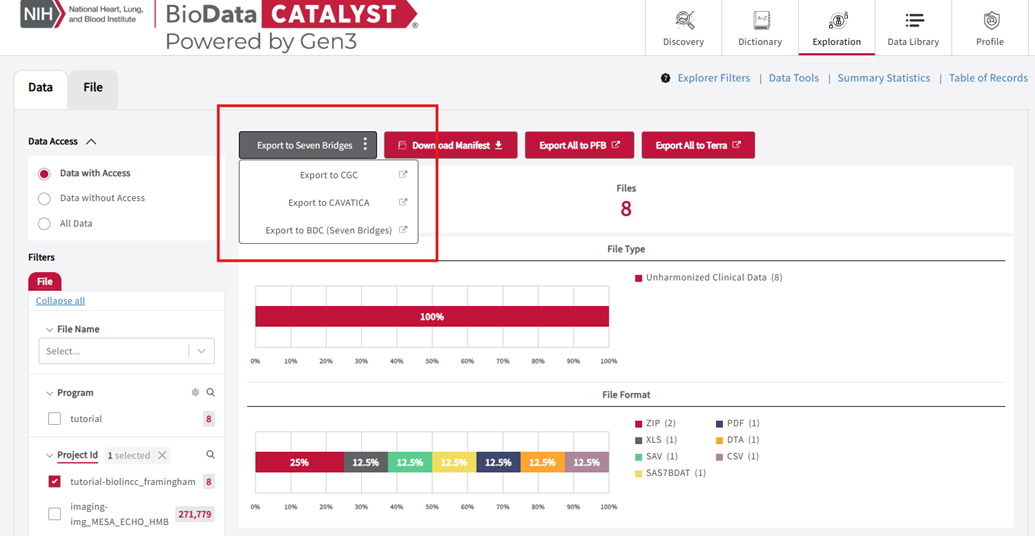The image size is (1035, 536).
Task: Click the SAS7BDAT legend color swatch
Action: point(639,473)
